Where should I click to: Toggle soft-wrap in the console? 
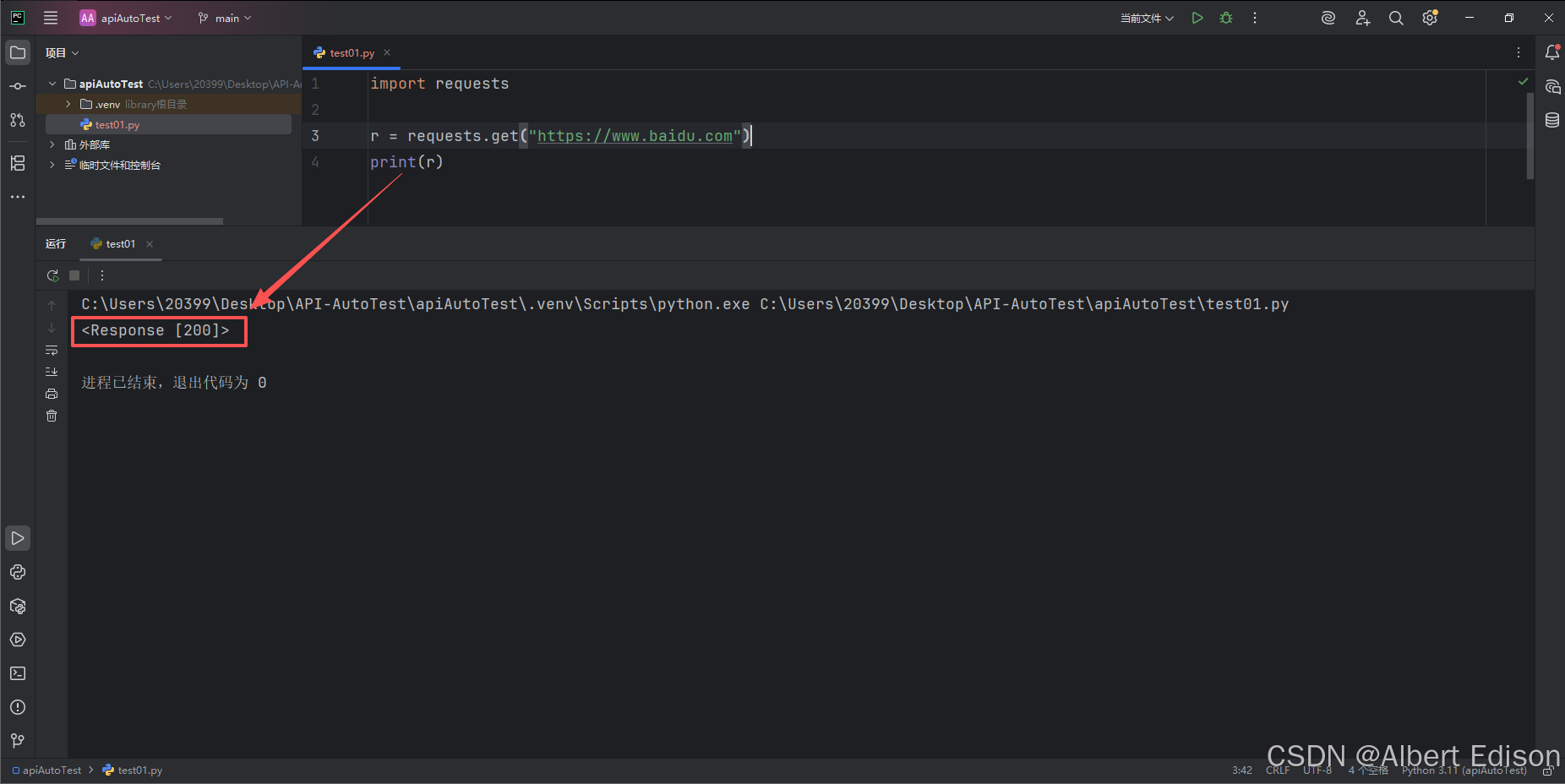tap(52, 350)
